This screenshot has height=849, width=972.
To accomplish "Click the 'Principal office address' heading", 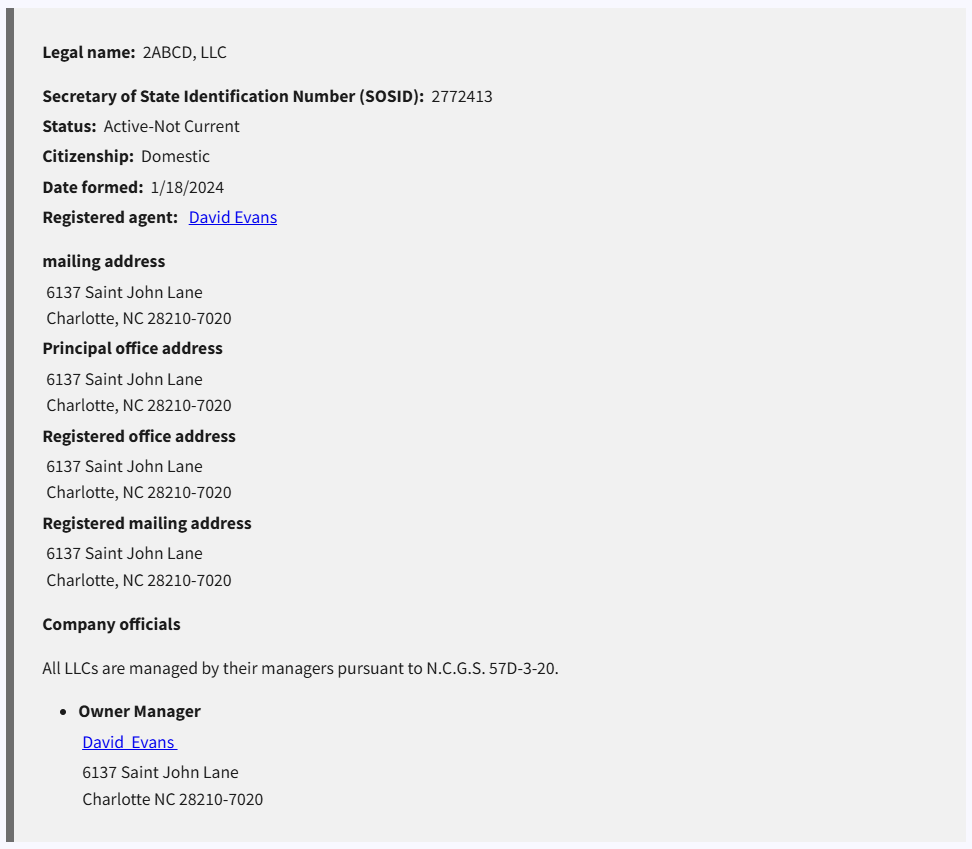I will (x=132, y=348).
